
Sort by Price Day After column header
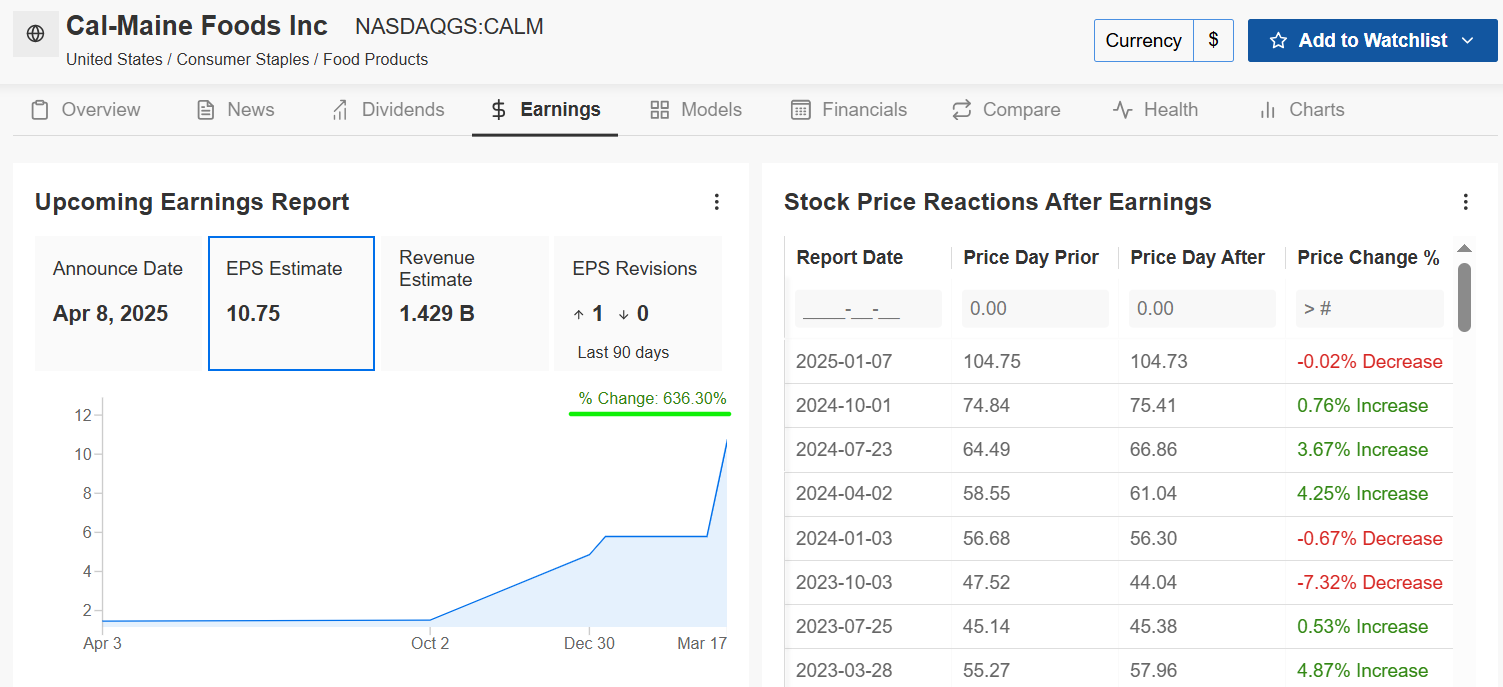coord(1197,258)
